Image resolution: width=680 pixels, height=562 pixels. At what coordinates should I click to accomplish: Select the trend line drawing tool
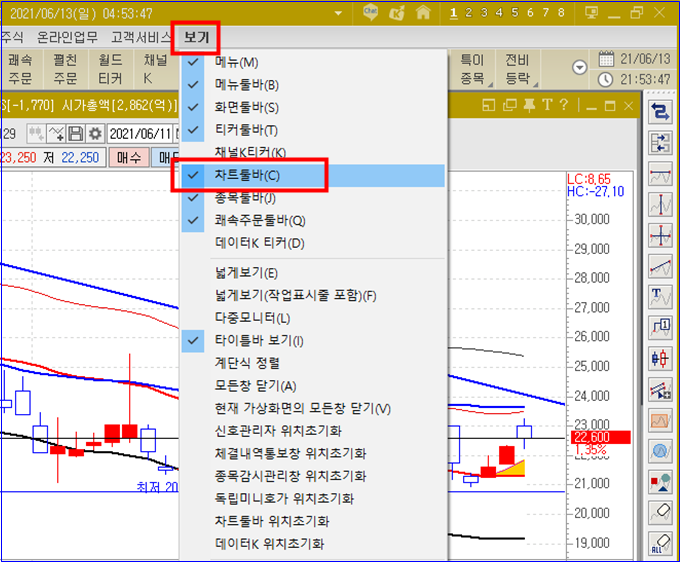[660, 267]
